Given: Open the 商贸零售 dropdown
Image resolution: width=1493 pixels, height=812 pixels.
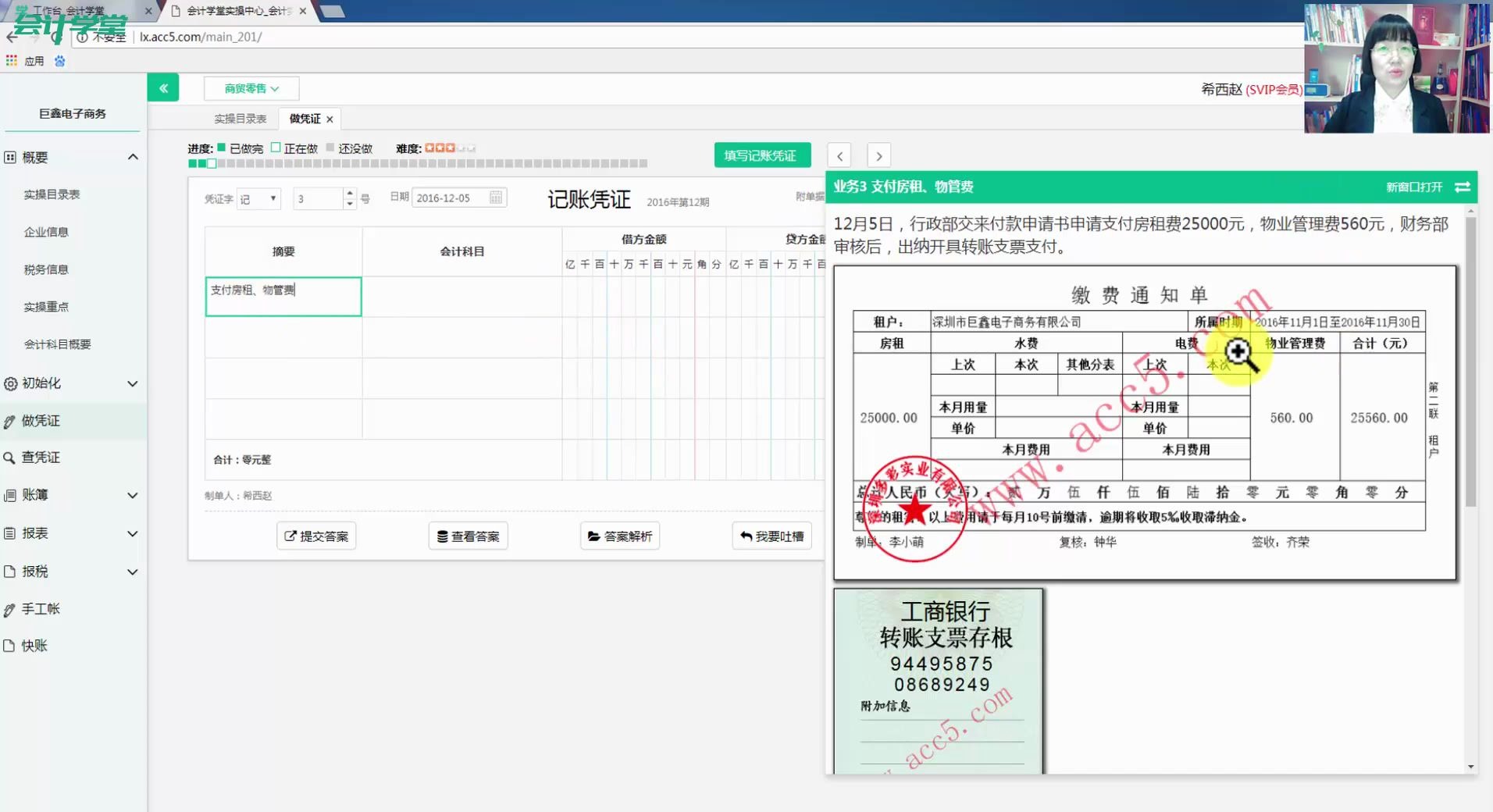Looking at the screenshot, I should (x=251, y=88).
